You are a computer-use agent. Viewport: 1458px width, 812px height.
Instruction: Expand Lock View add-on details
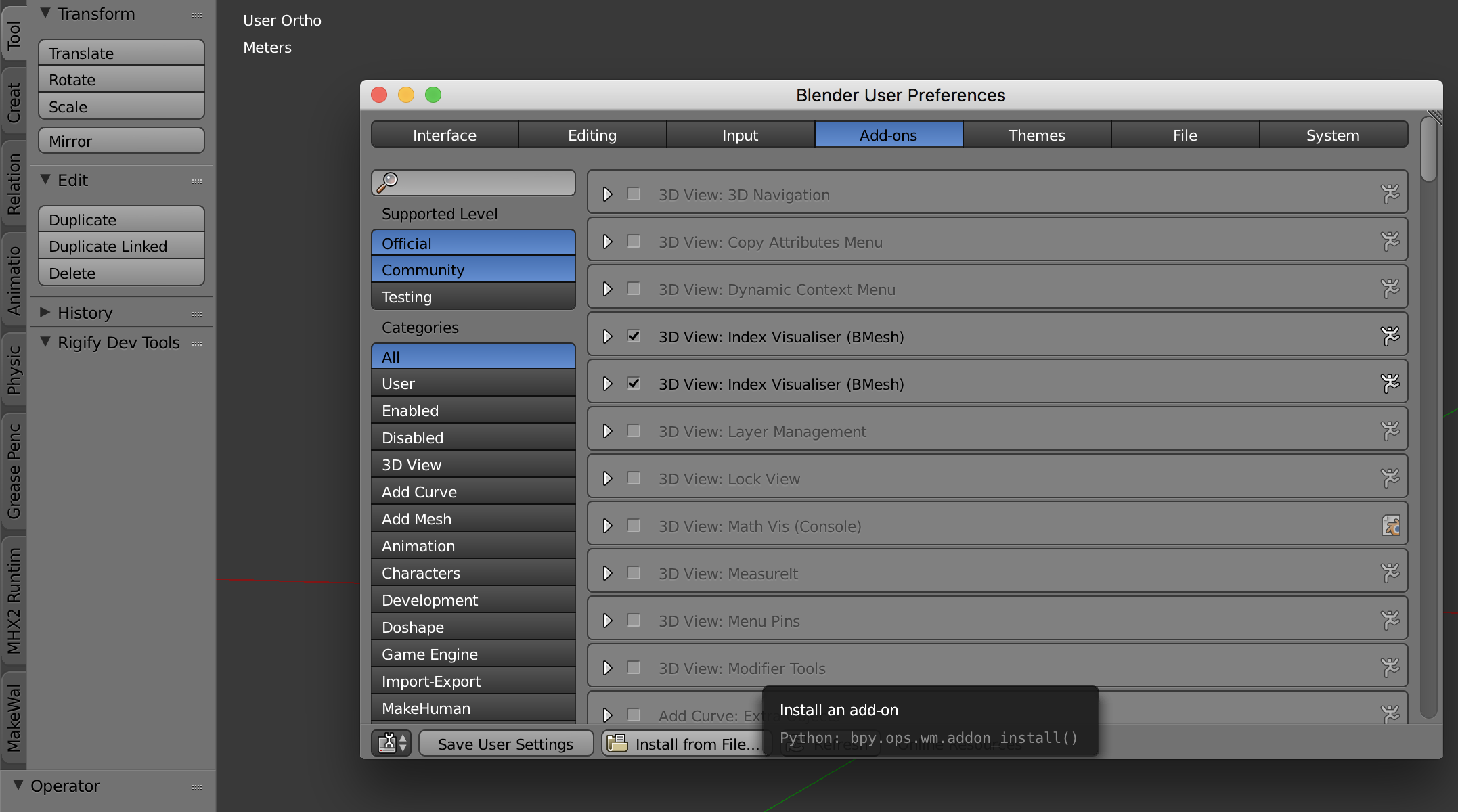[x=607, y=478]
